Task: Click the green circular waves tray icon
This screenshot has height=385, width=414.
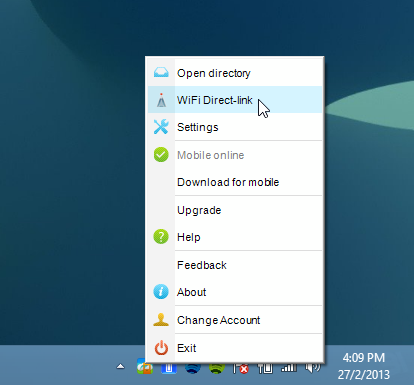Action: [x=217, y=368]
